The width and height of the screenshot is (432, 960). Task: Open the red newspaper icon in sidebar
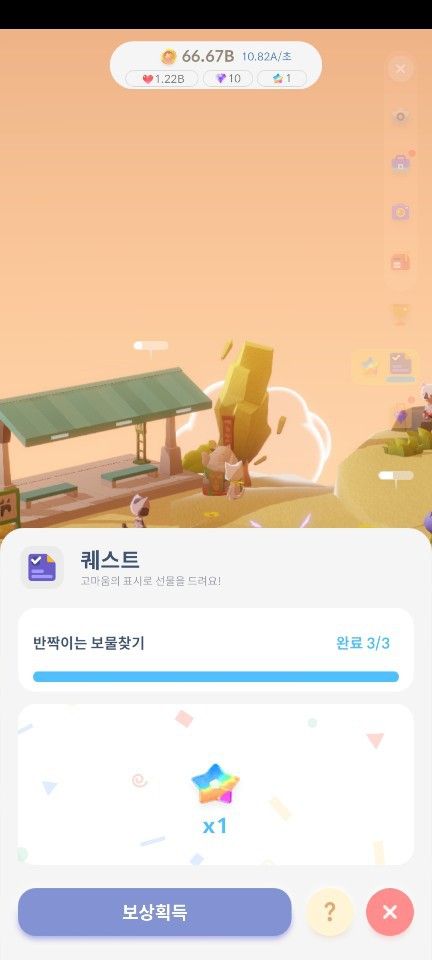coord(400,263)
